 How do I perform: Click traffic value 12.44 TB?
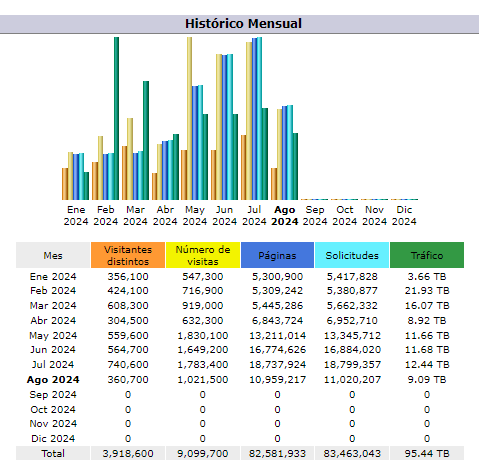coord(427,365)
